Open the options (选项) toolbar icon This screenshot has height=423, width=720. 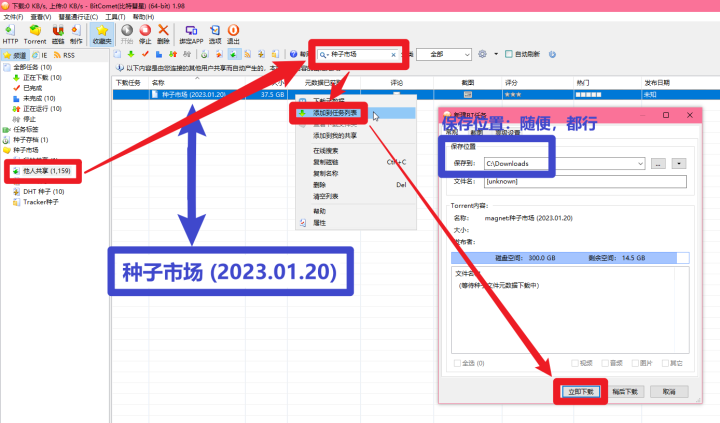click(x=215, y=34)
